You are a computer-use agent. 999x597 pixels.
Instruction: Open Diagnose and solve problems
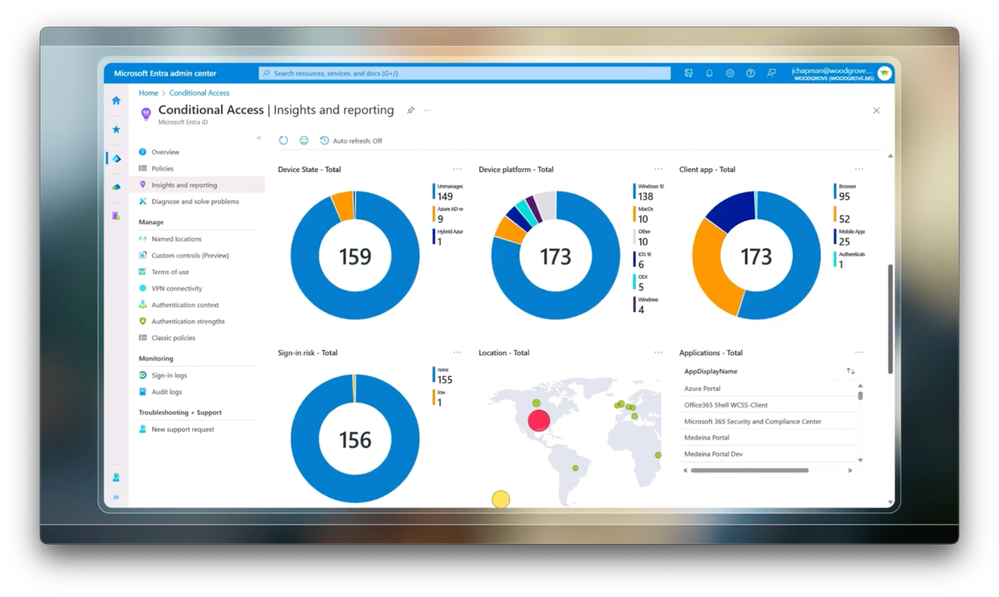tap(195, 202)
